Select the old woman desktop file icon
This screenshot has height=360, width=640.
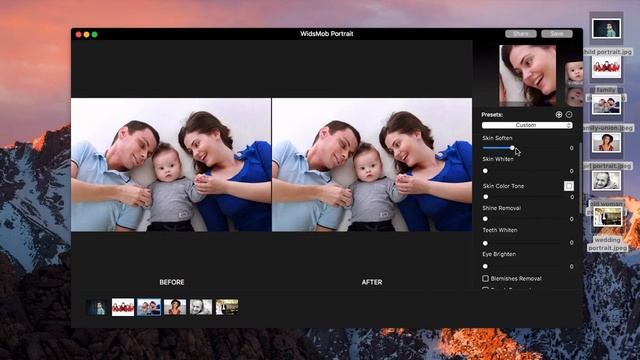[x=607, y=180]
